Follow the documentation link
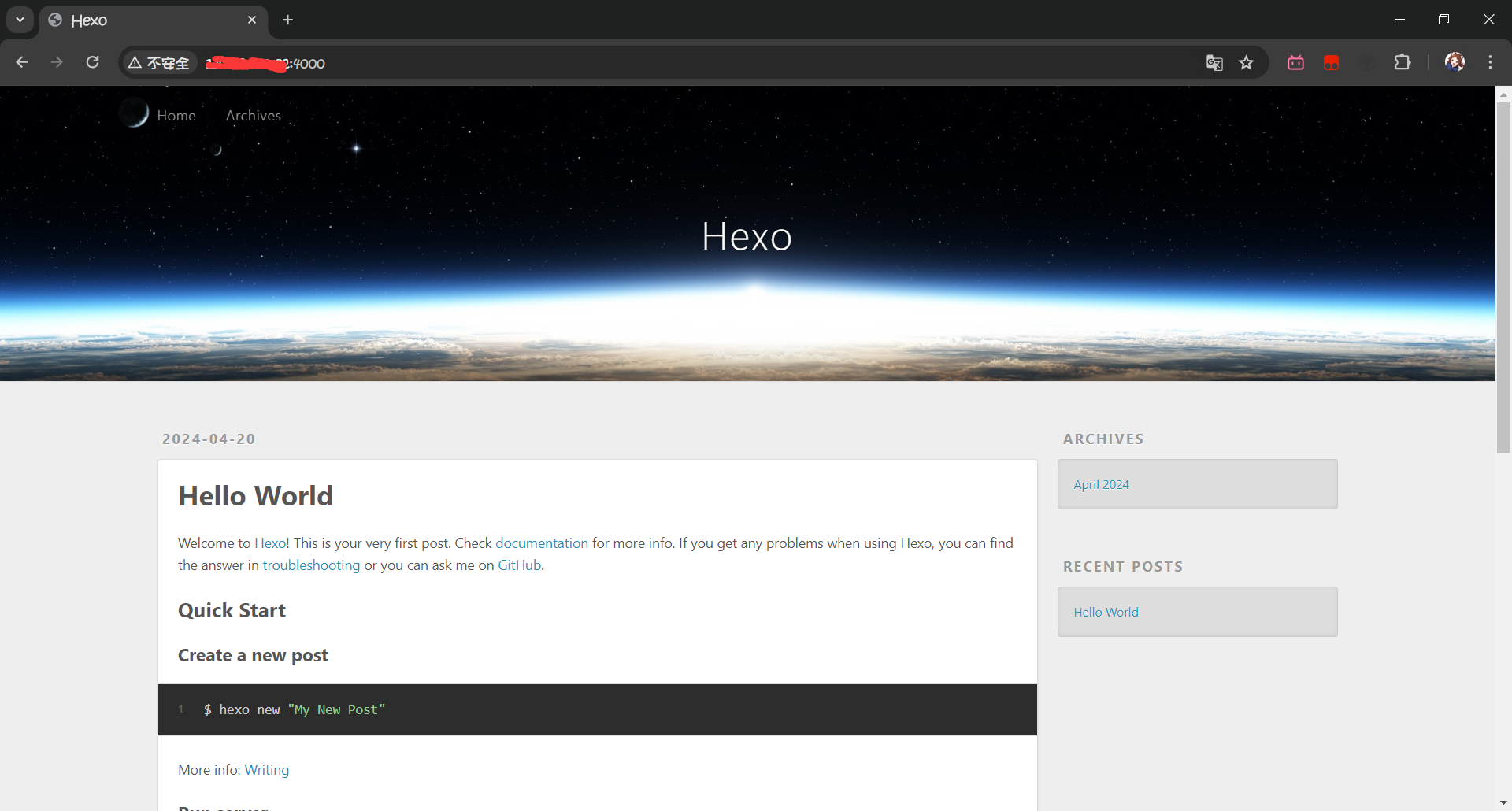Screen dimensions: 1512x811 click(541, 543)
